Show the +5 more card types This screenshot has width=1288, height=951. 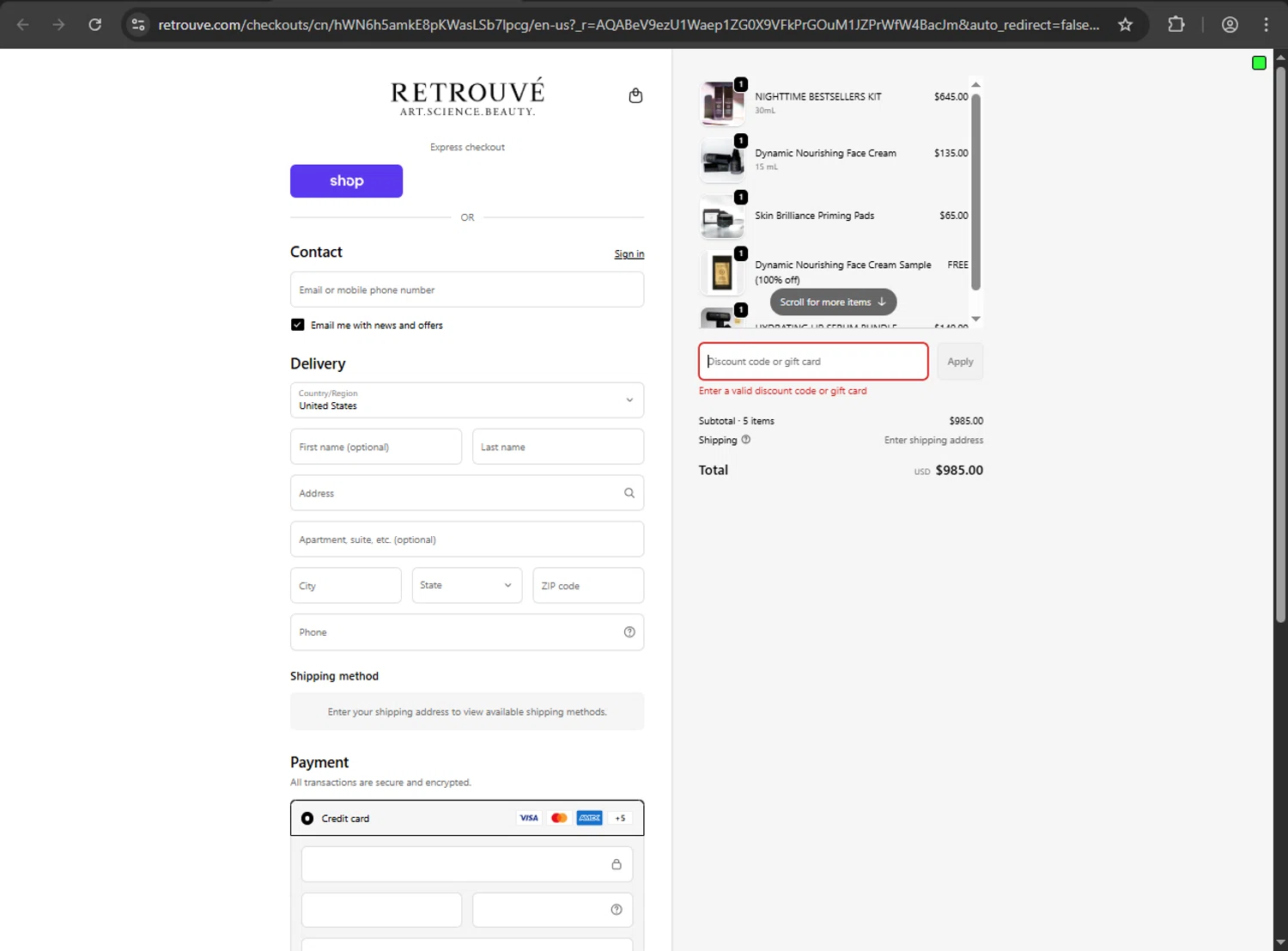click(620, 818)
